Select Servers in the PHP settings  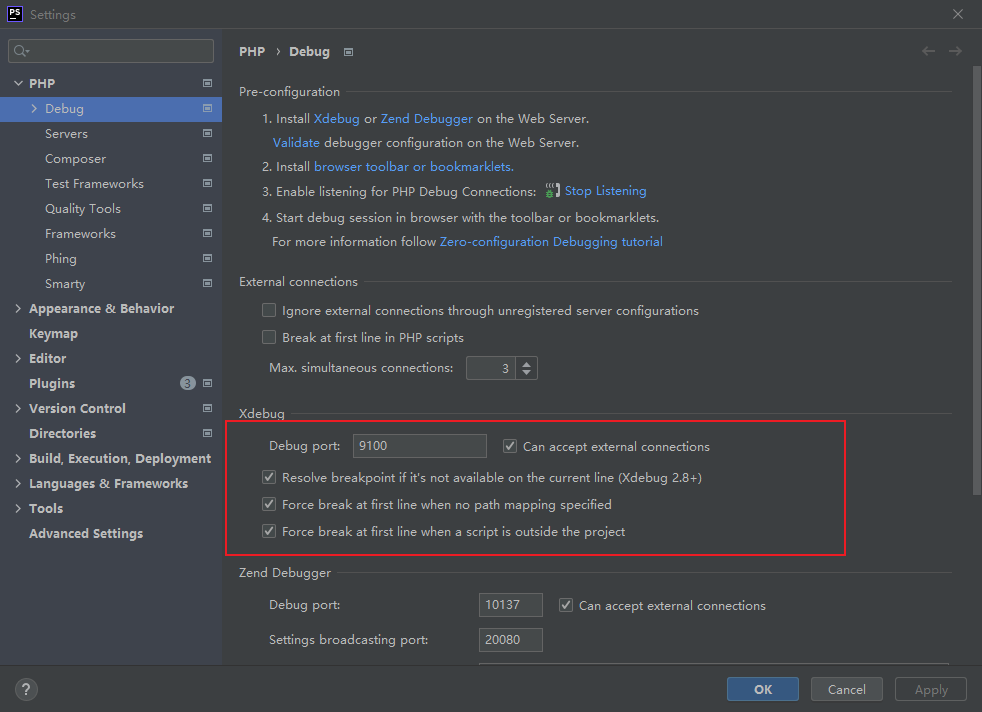click(66, 134)
